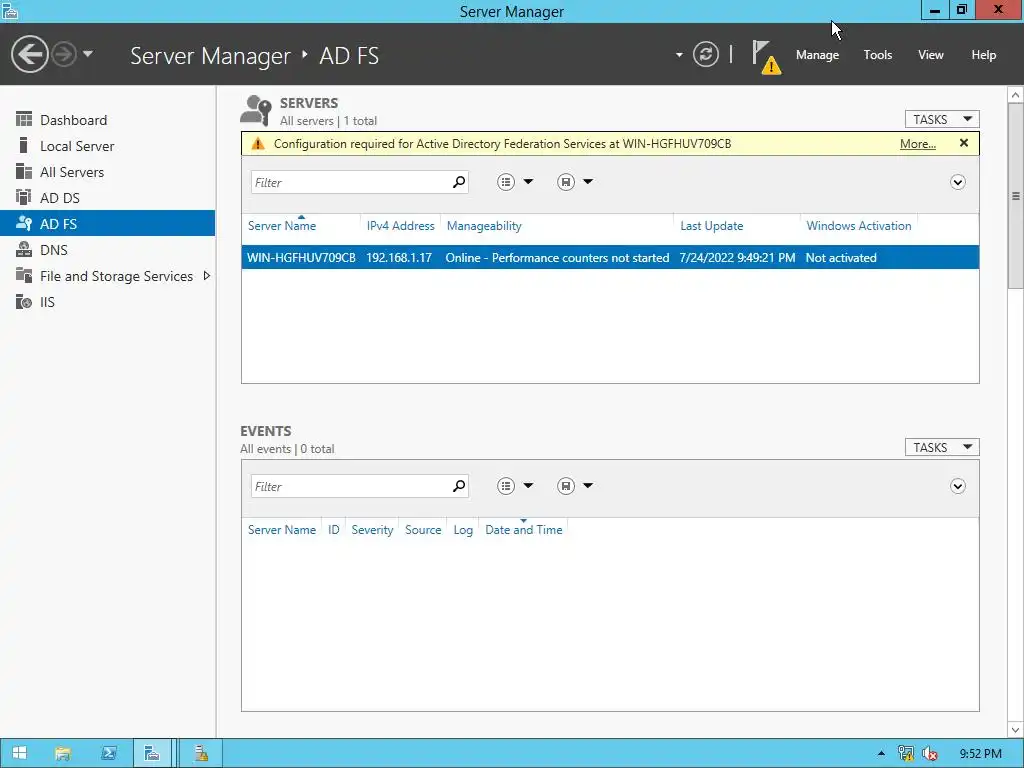Open the Servers saved queries disk icon

(566, 182)
